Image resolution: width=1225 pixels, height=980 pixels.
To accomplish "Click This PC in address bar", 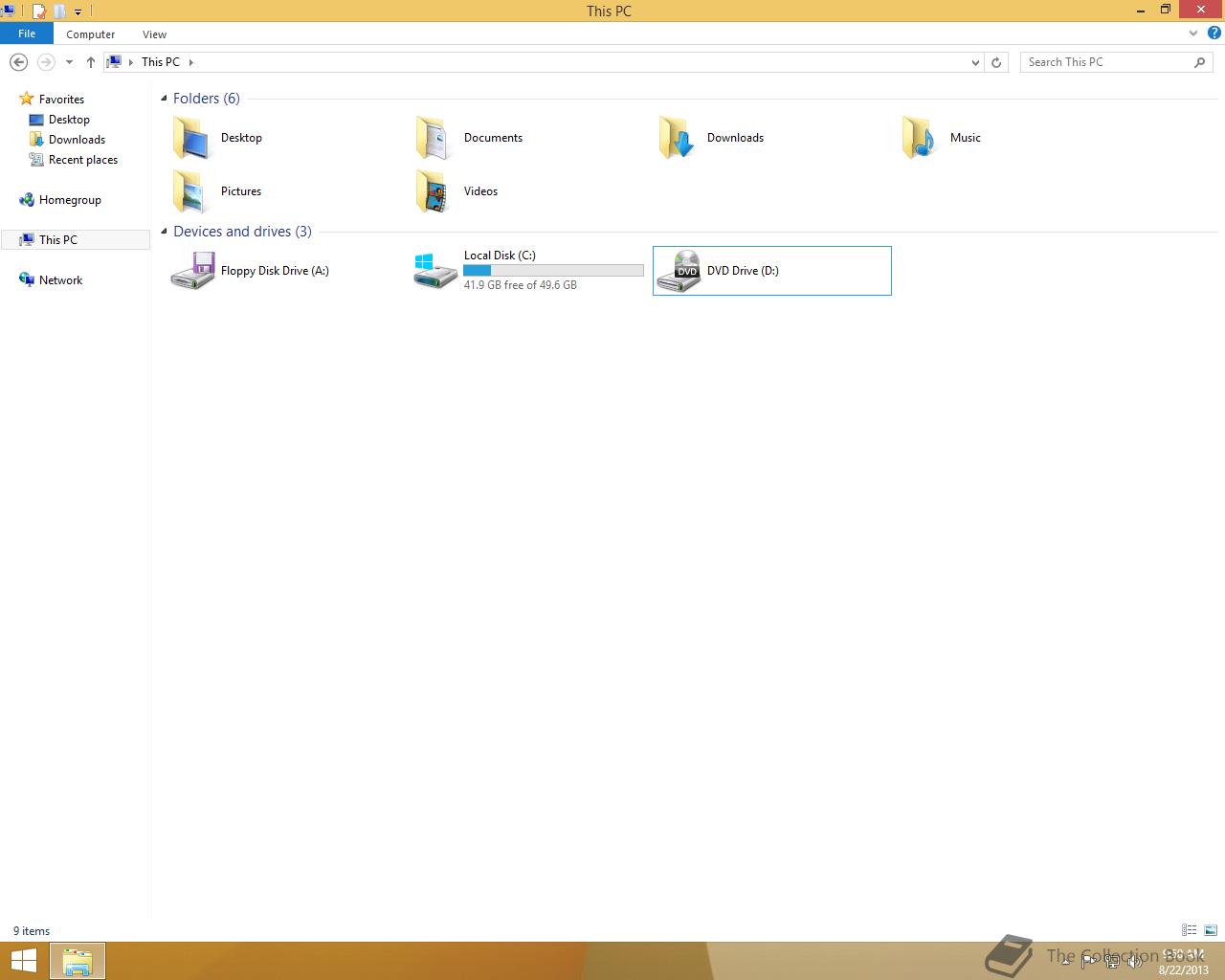I will (x=160, y=62).
